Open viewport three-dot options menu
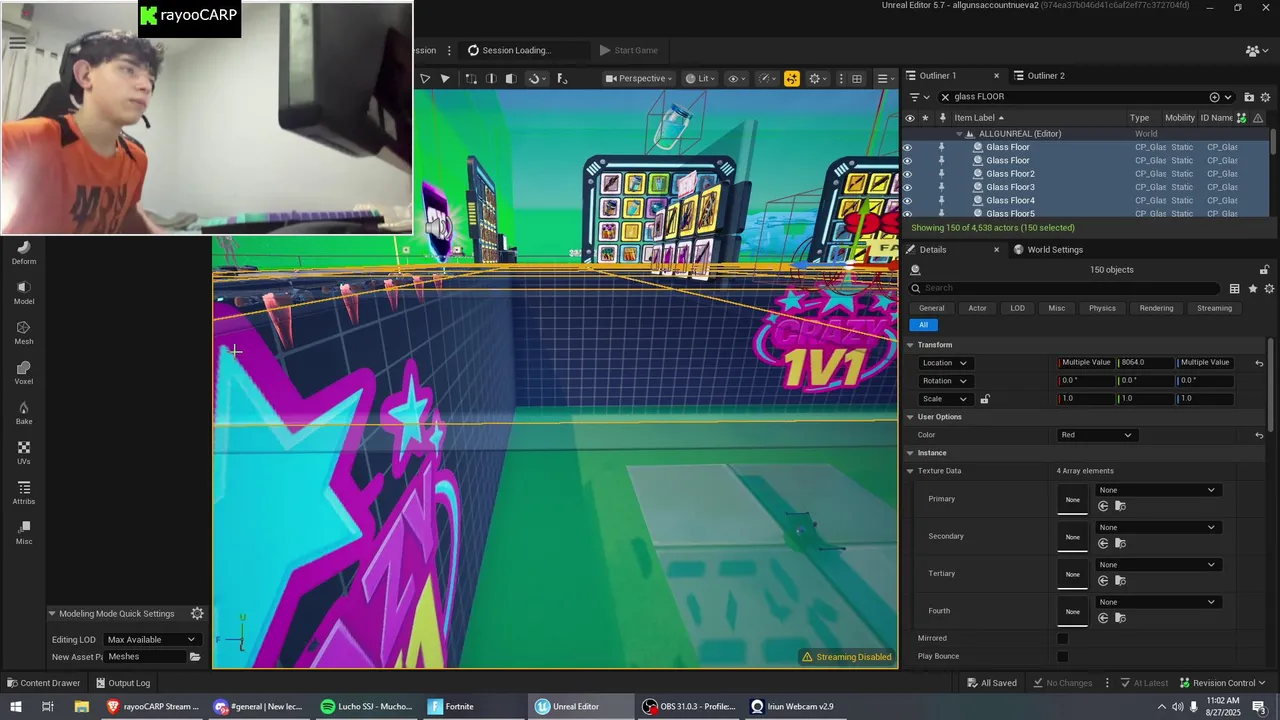The width and height of the screenshot is (1280, 720). tap(841, 79)
